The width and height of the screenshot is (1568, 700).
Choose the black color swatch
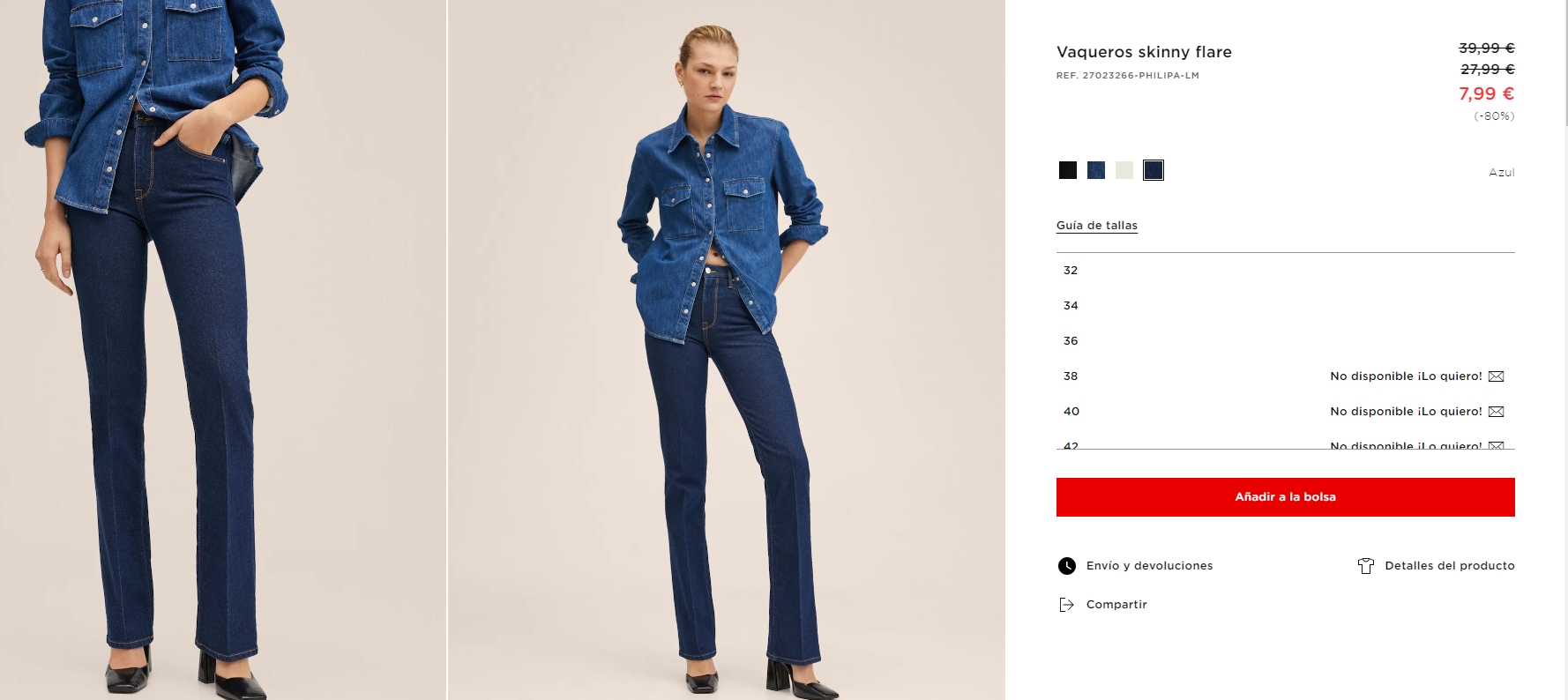pos(1068,170)
